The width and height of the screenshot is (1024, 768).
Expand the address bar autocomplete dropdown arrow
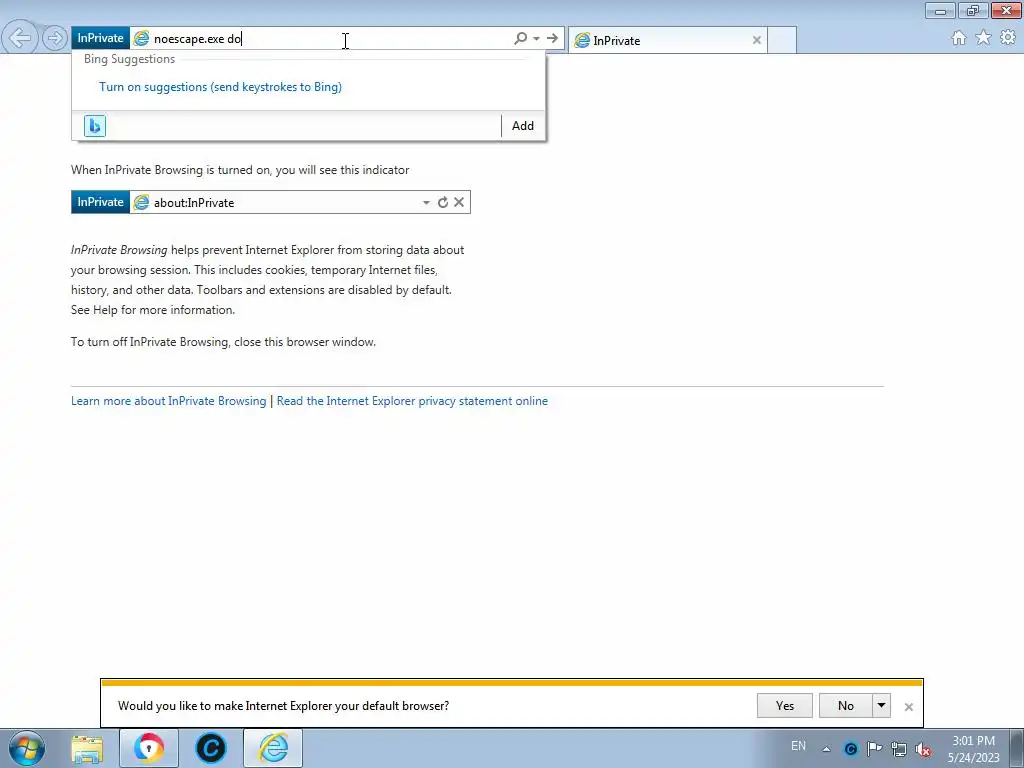536,39
